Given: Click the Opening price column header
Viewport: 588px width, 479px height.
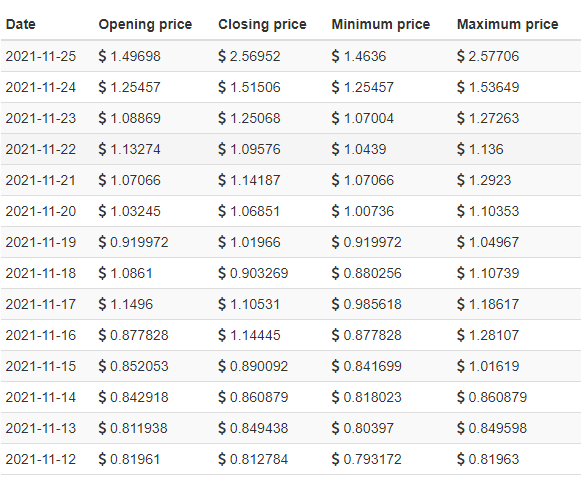Looking at the screenshot, I should click(x=145, y=24).
